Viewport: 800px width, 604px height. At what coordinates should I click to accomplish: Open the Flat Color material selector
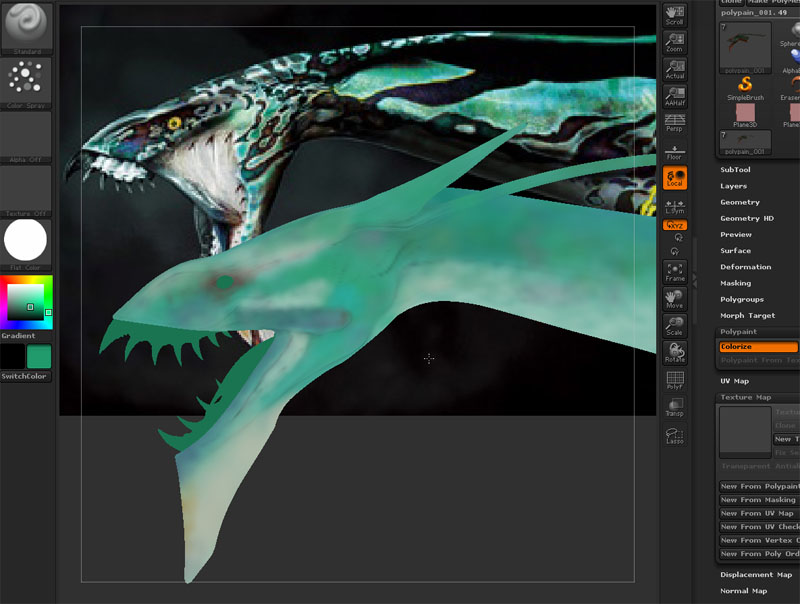26,245
